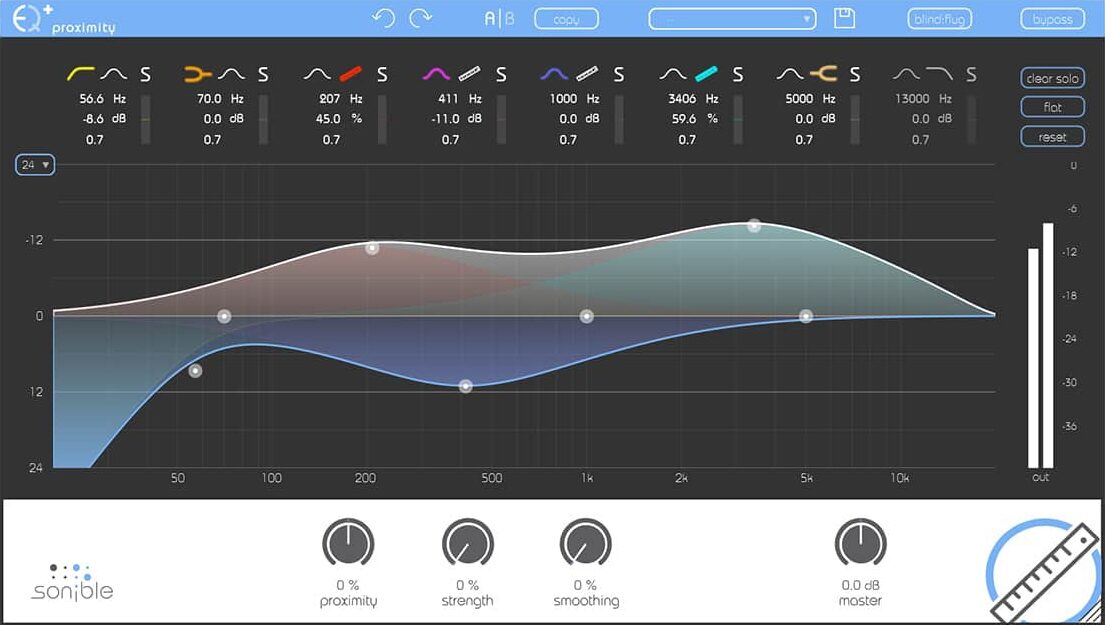The width and height of the screenshot is (1105, 625).
Task: Solo the 5000 Hz band
Action: (x=855, y=74)
